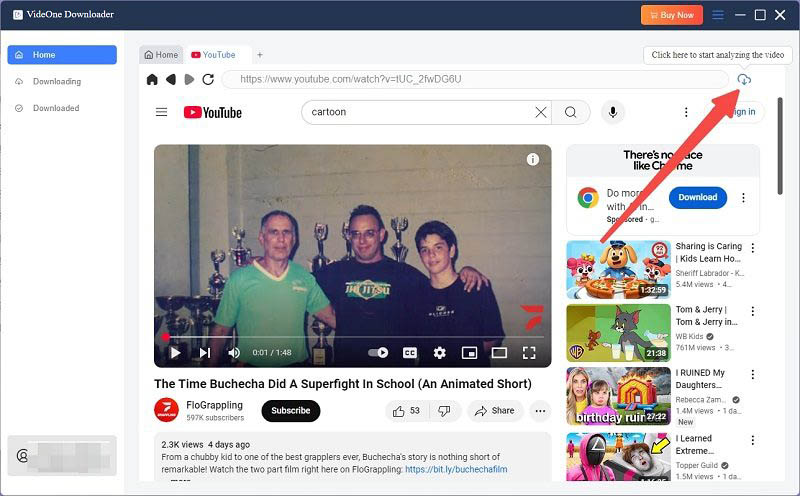Click the orange Buy Now button
Image resolution: width=800 pixels, height=496 pixels.
[671, 15]
